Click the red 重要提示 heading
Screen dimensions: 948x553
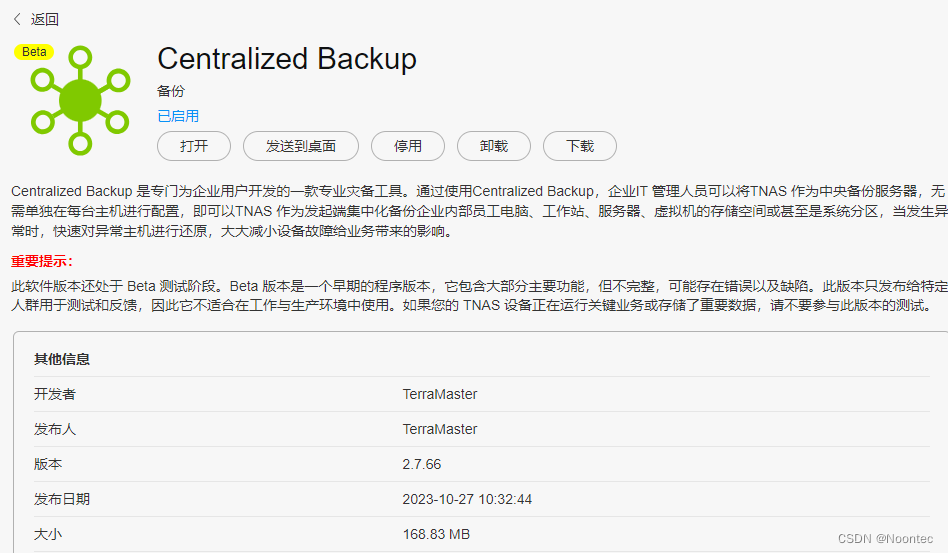click(x=39, y=261)
